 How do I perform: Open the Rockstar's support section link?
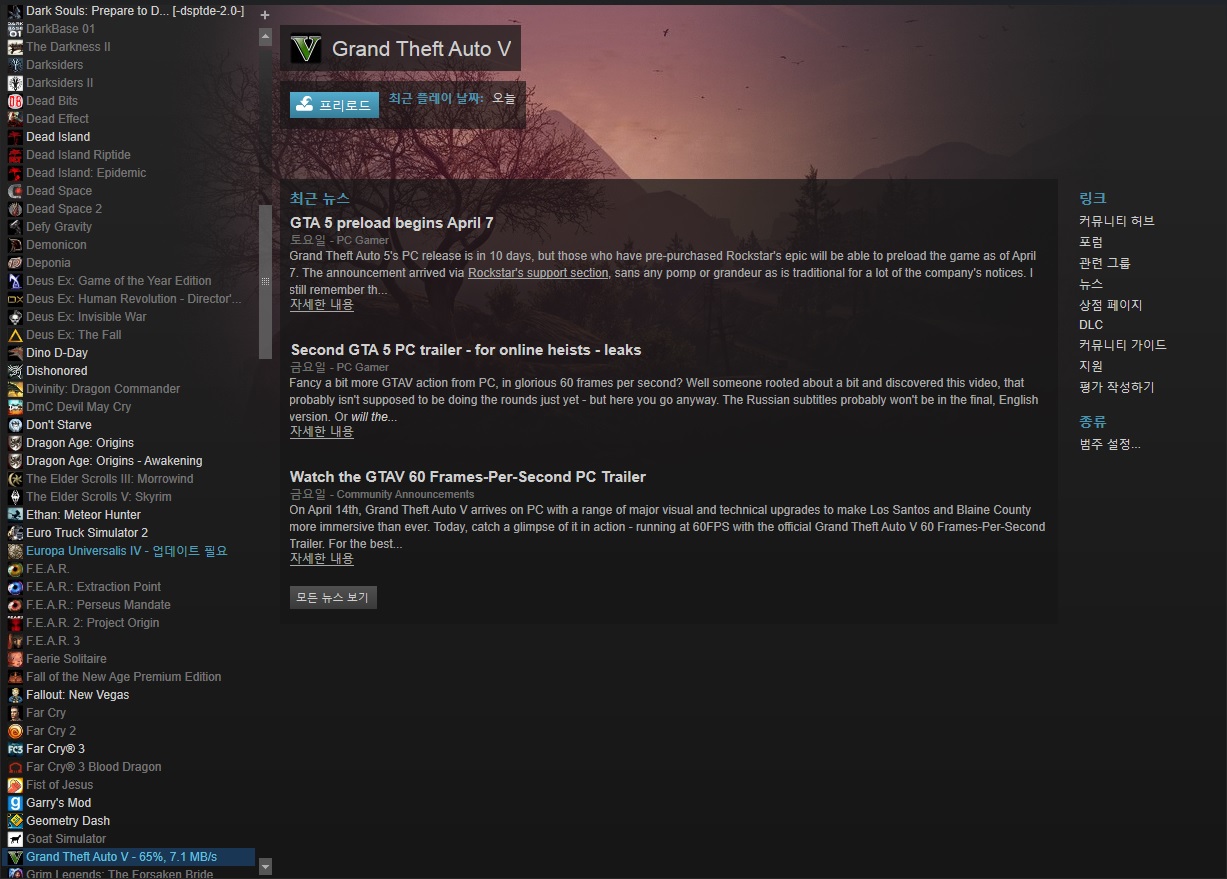[538, 273]
